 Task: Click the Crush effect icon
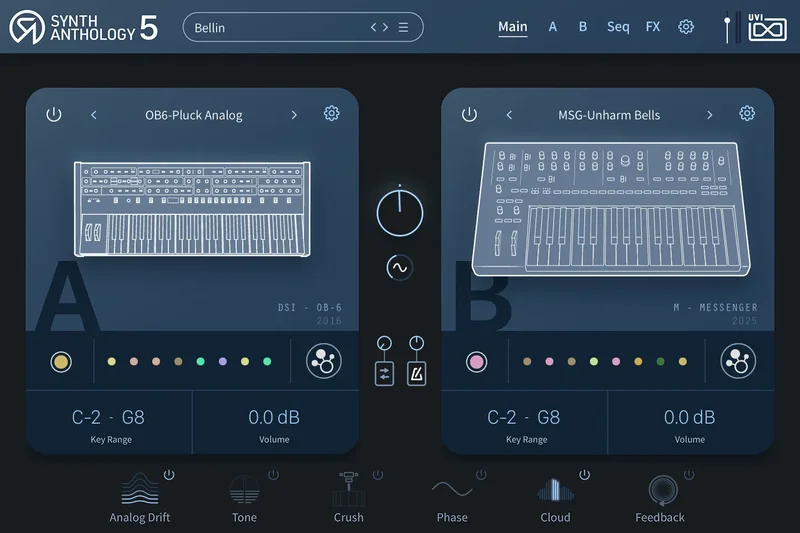point(348,489)
